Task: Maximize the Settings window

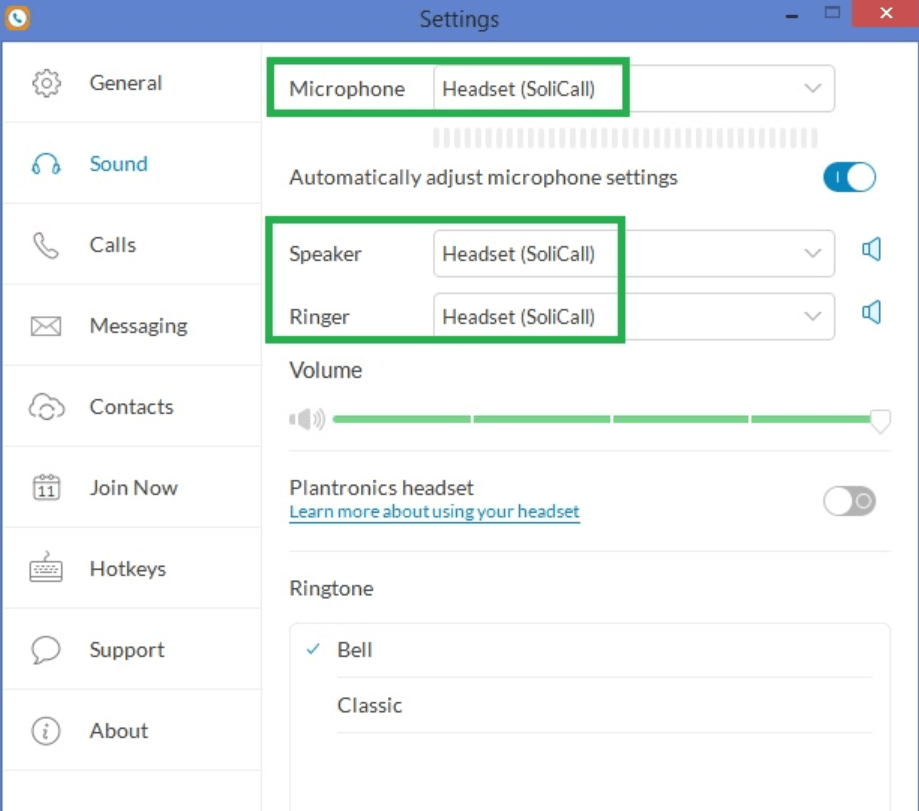Action: point(832,13)
